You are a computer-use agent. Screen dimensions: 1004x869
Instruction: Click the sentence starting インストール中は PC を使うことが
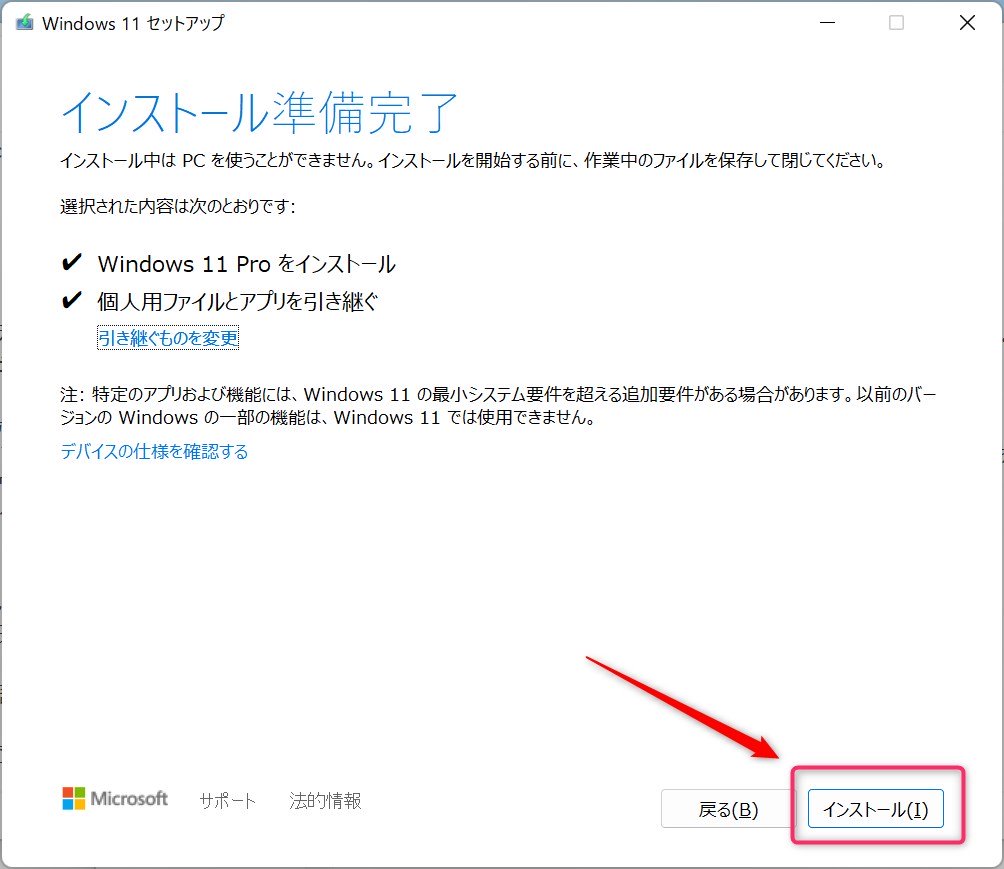(473, 160)
